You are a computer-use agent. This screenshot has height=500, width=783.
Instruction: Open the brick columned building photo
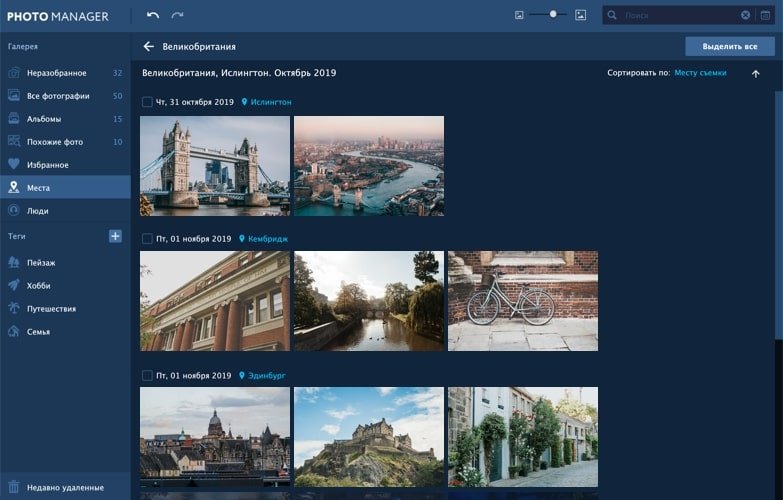[215, 301]
